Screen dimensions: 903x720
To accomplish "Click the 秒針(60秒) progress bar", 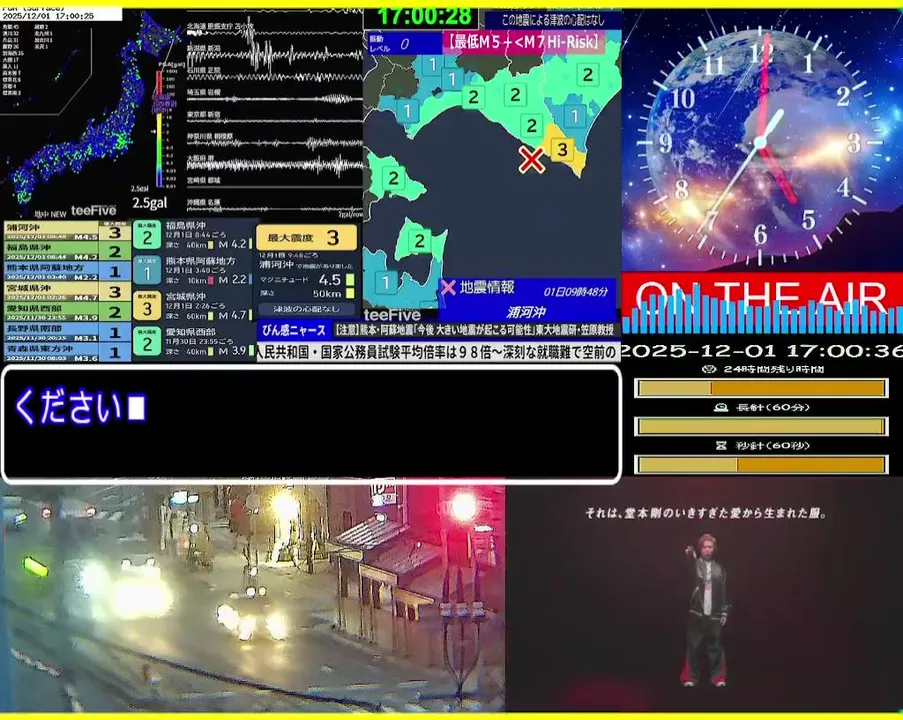I will 761,464.
